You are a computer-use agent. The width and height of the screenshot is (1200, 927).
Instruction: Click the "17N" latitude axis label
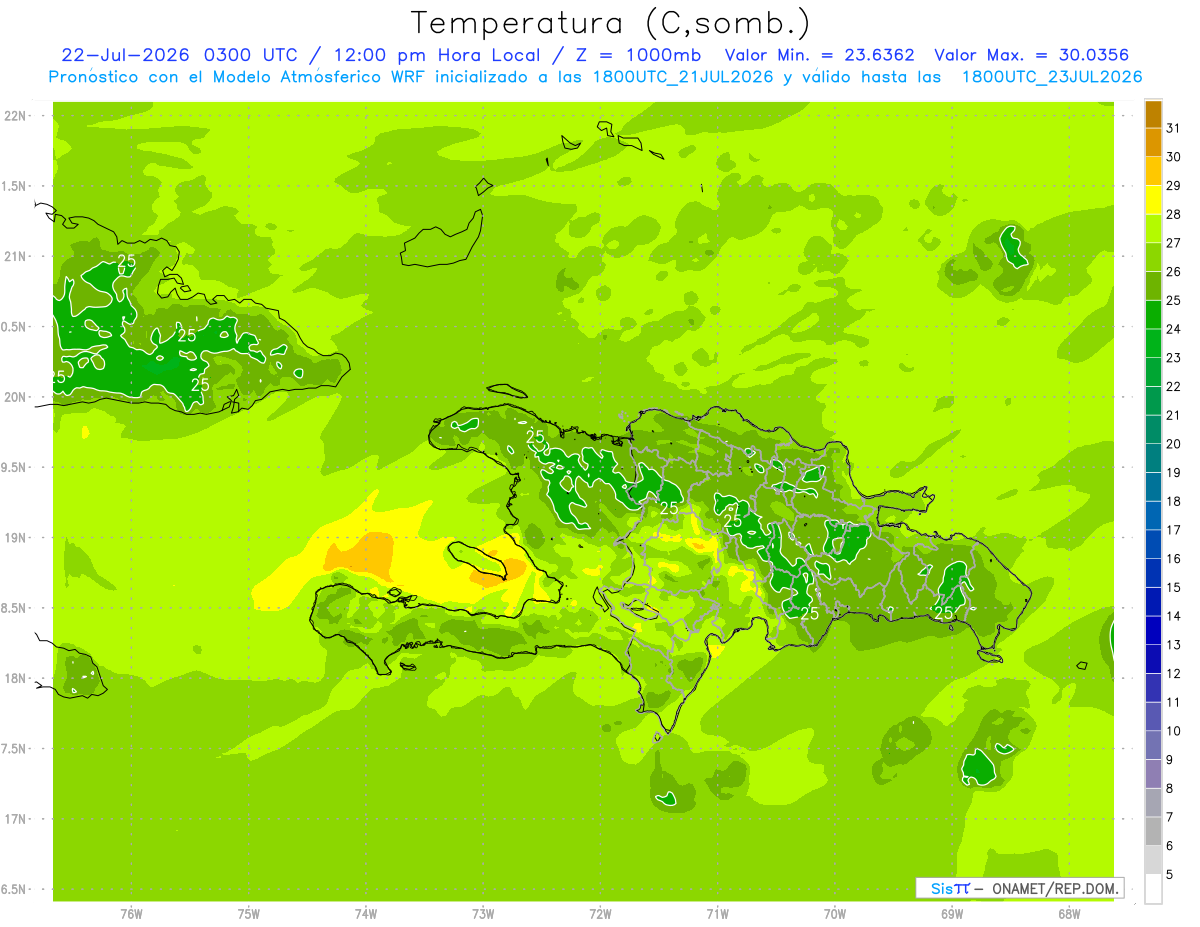tap(15, 820)
